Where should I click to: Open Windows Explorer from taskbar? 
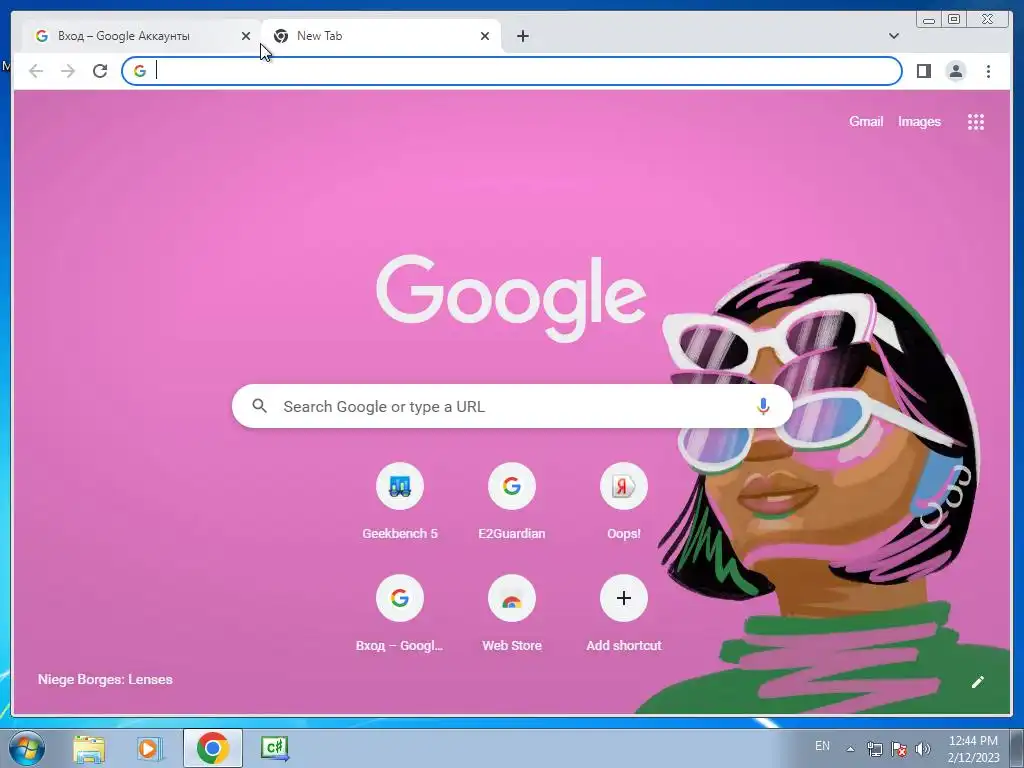89,748
